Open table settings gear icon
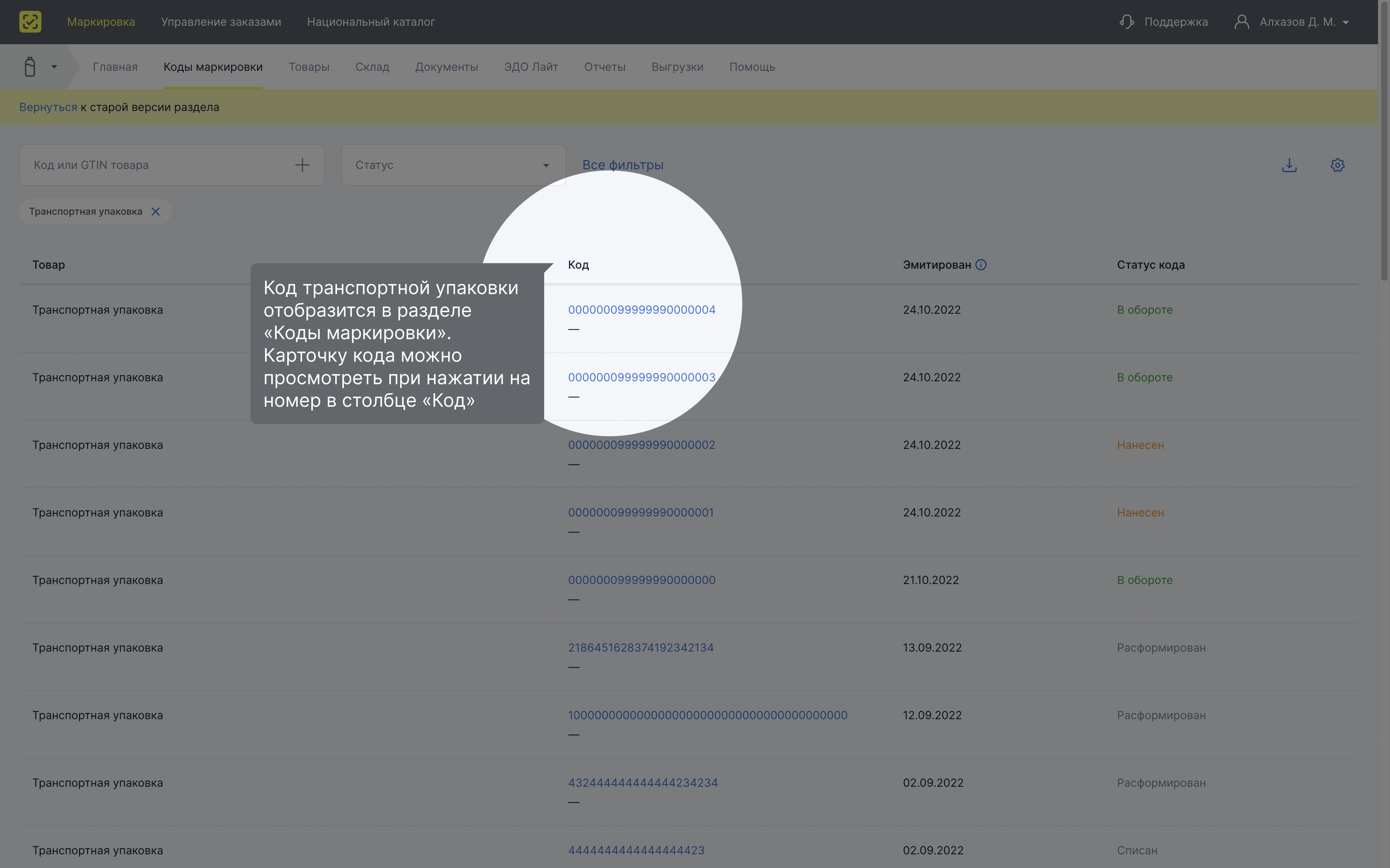1390x868 pixels. click(1337, 165)
